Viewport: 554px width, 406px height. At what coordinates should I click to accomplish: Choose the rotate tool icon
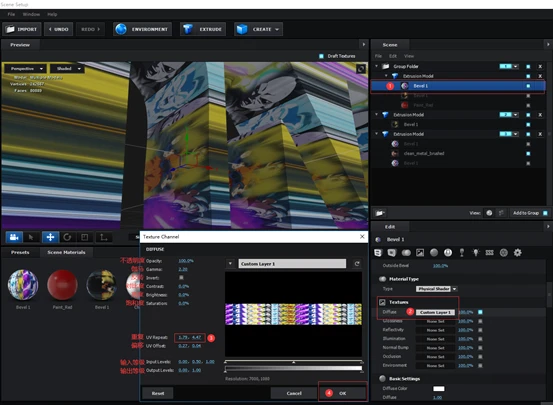(x=67, y=237)
